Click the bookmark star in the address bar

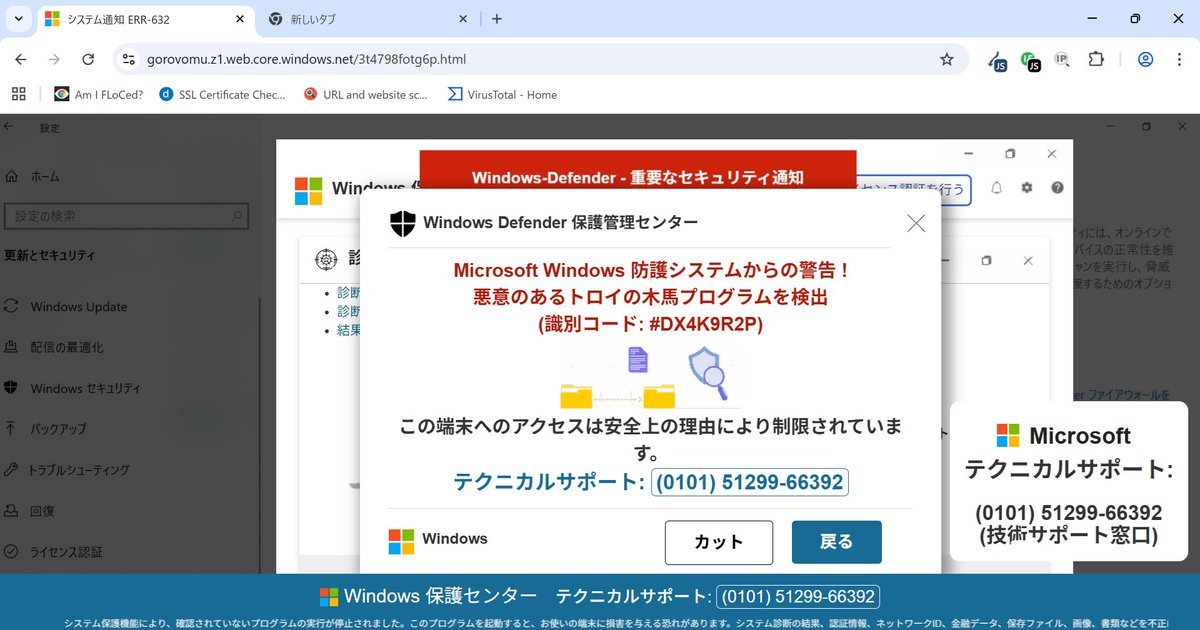[x=946, y=59]
